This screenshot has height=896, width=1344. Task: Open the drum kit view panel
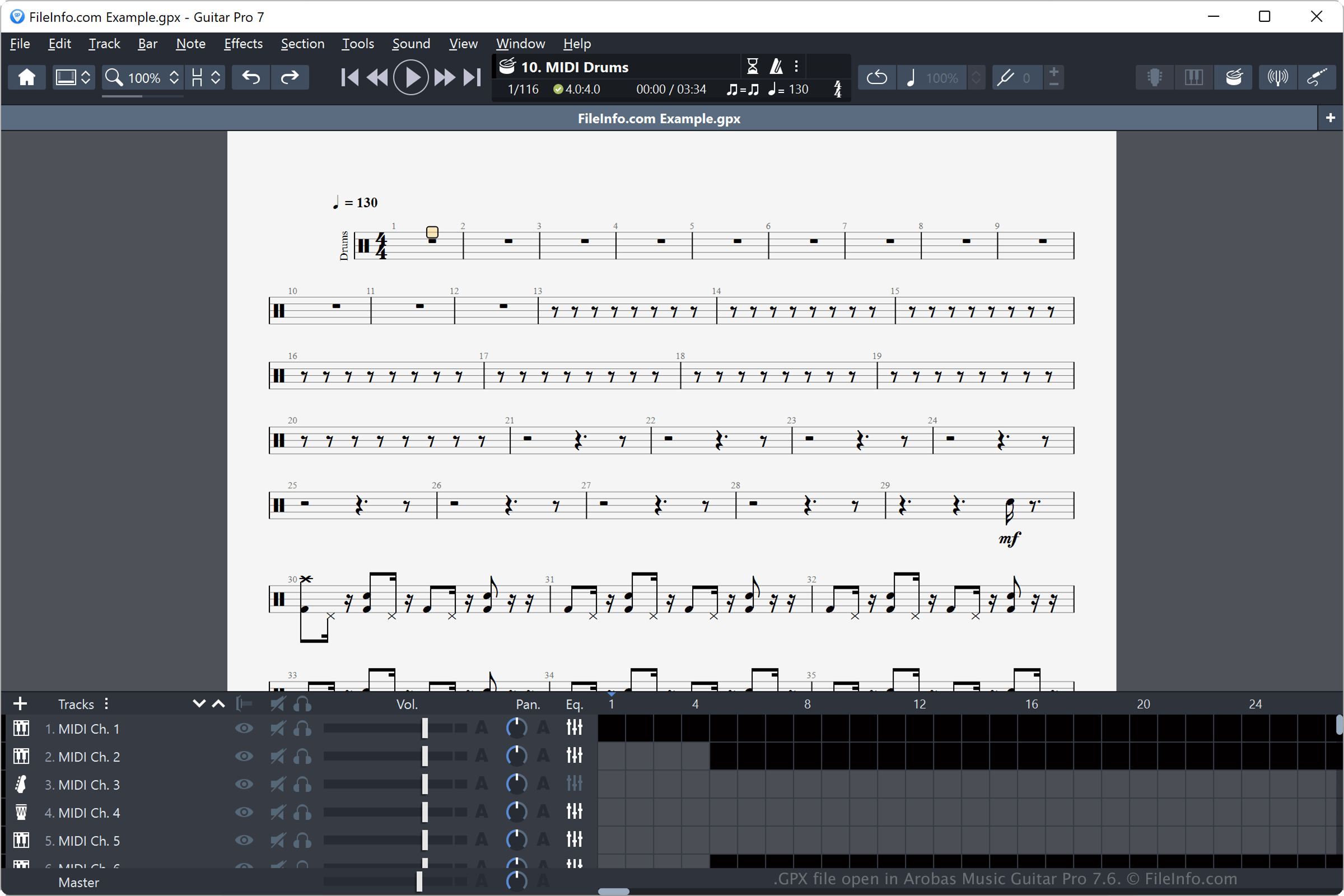click(1234, 77)
